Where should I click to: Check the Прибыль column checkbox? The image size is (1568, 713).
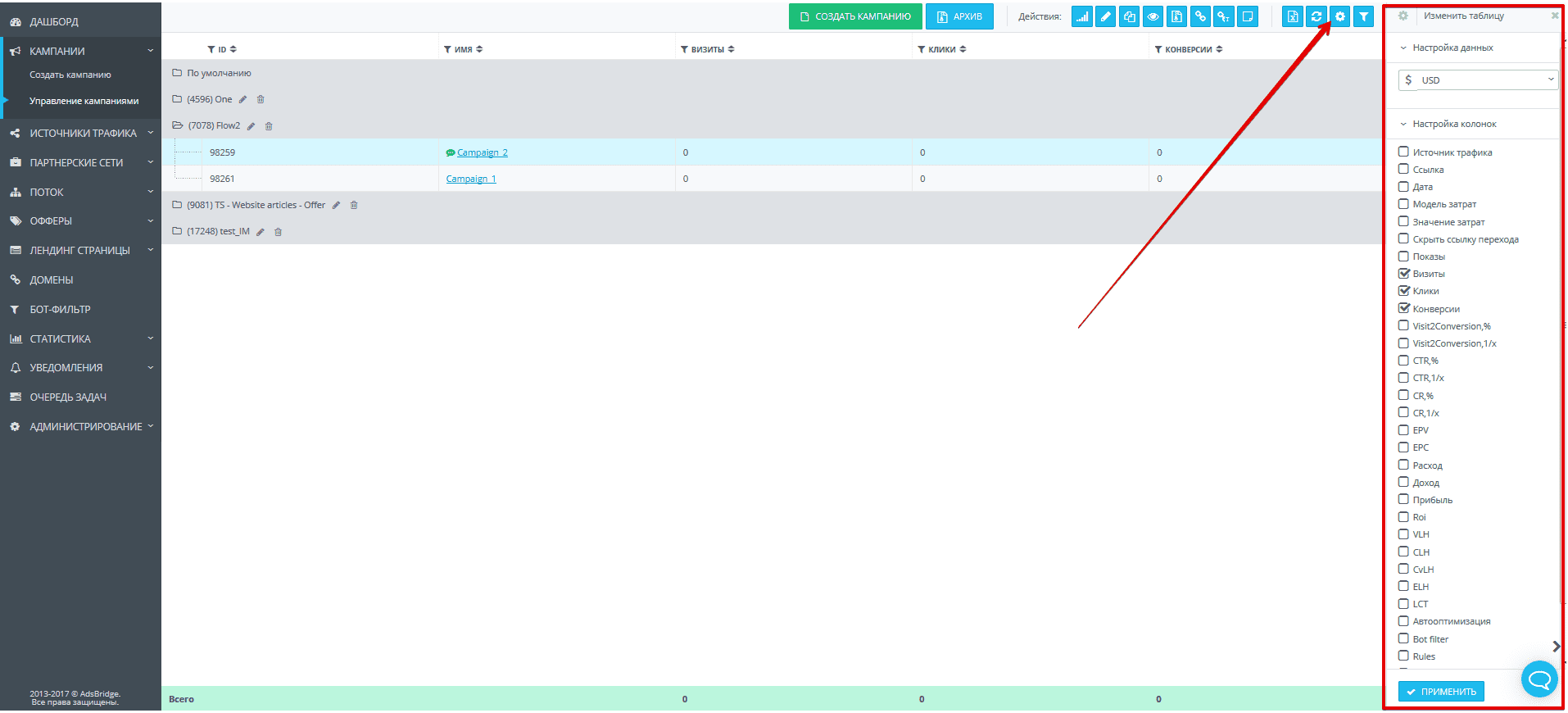1403,499
